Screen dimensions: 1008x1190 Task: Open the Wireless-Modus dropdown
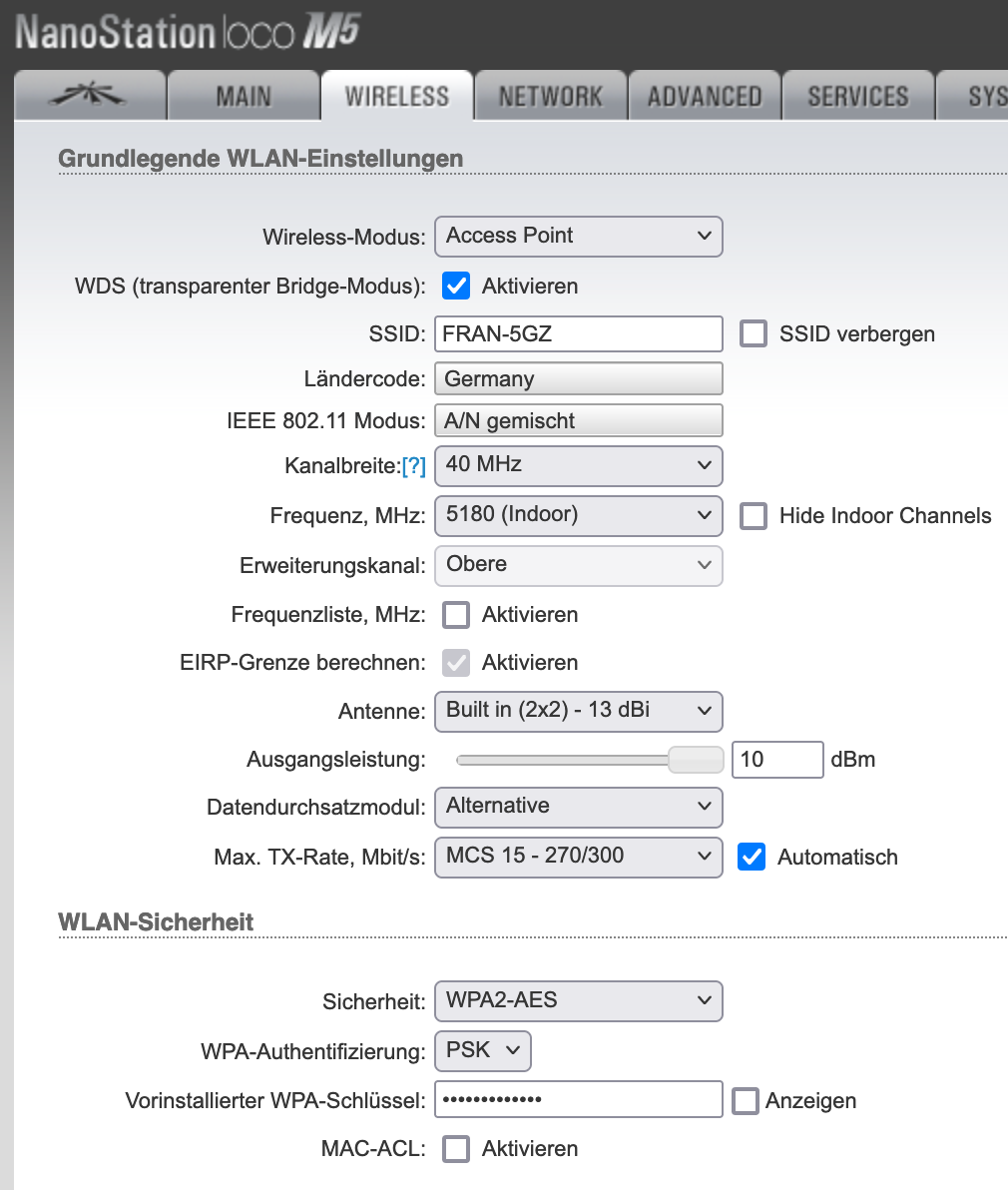(x=579, y=236)
